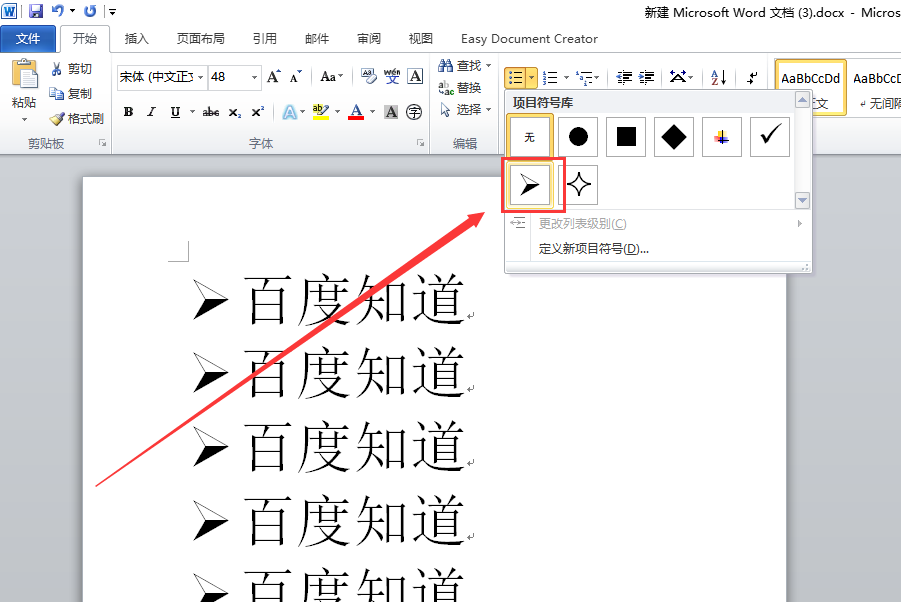Click the Clear Formatting icon

click(368, 76)
